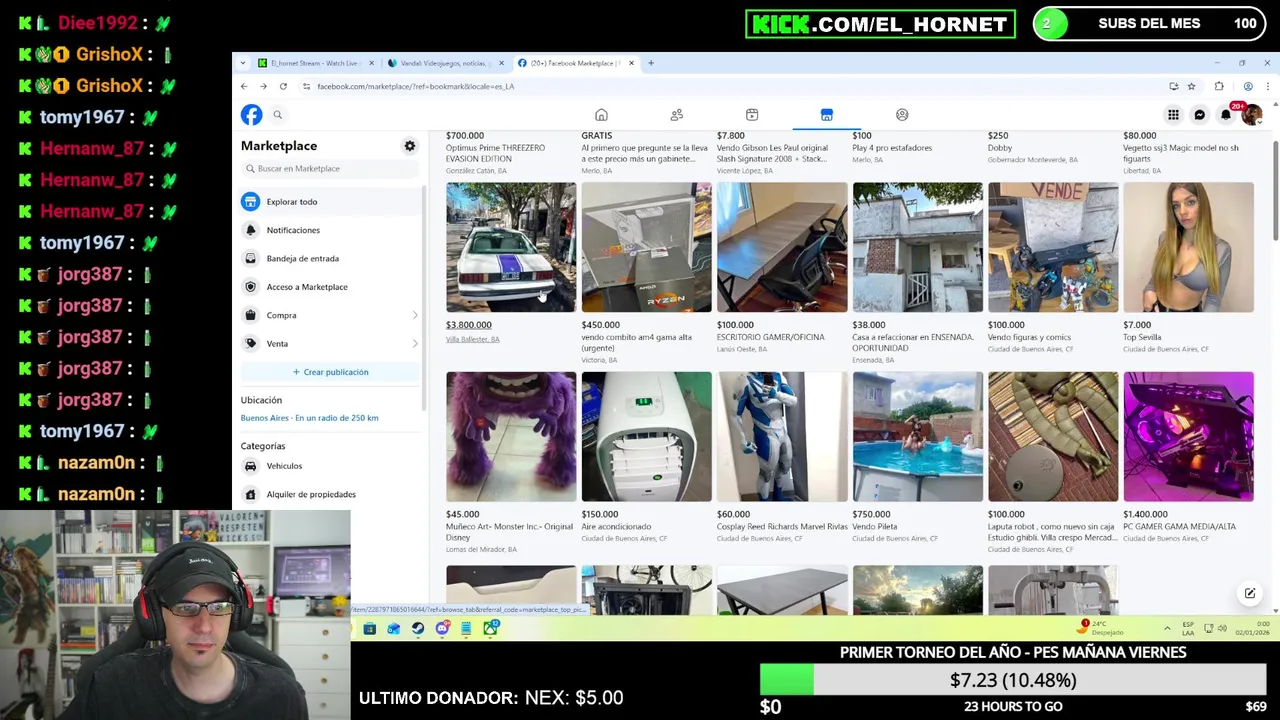
Task: Open the Messenger icon
Action: (1200, 115)
